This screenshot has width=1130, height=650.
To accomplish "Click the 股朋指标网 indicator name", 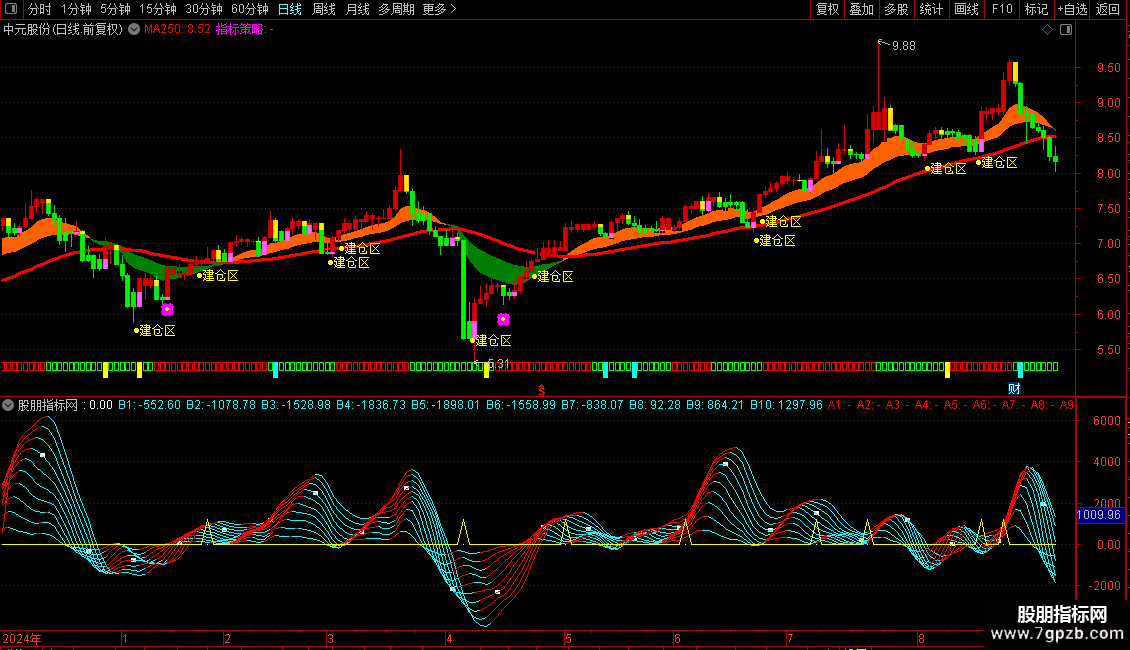I will [x=48, y=405].
